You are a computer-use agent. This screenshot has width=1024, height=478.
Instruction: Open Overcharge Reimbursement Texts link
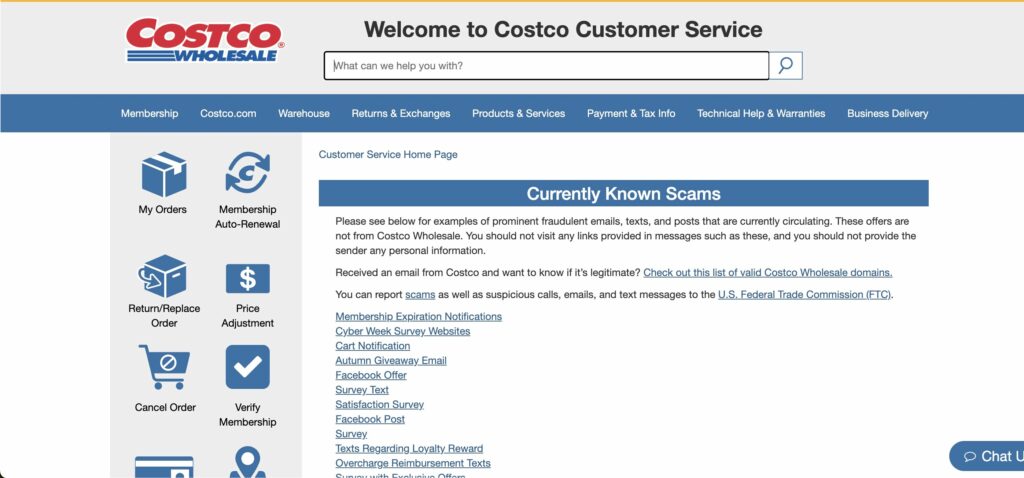(x=413, y=463)
